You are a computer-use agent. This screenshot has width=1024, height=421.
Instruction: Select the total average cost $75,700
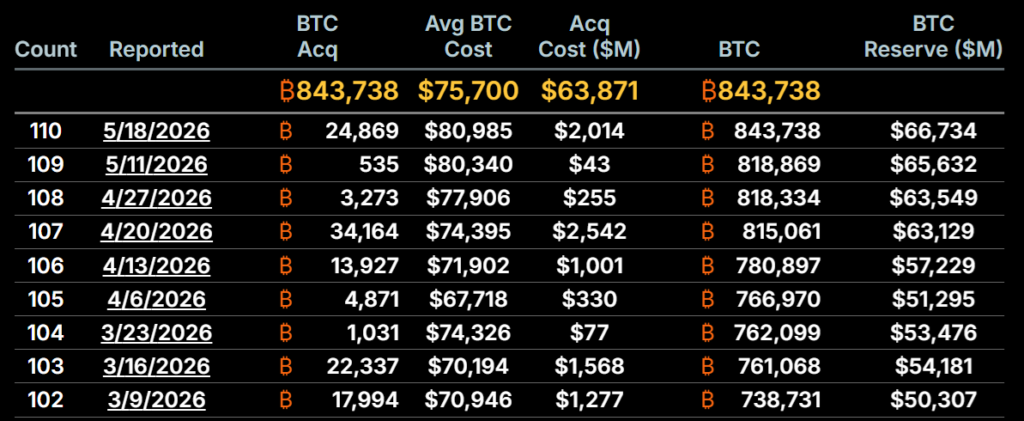[468, 91]
